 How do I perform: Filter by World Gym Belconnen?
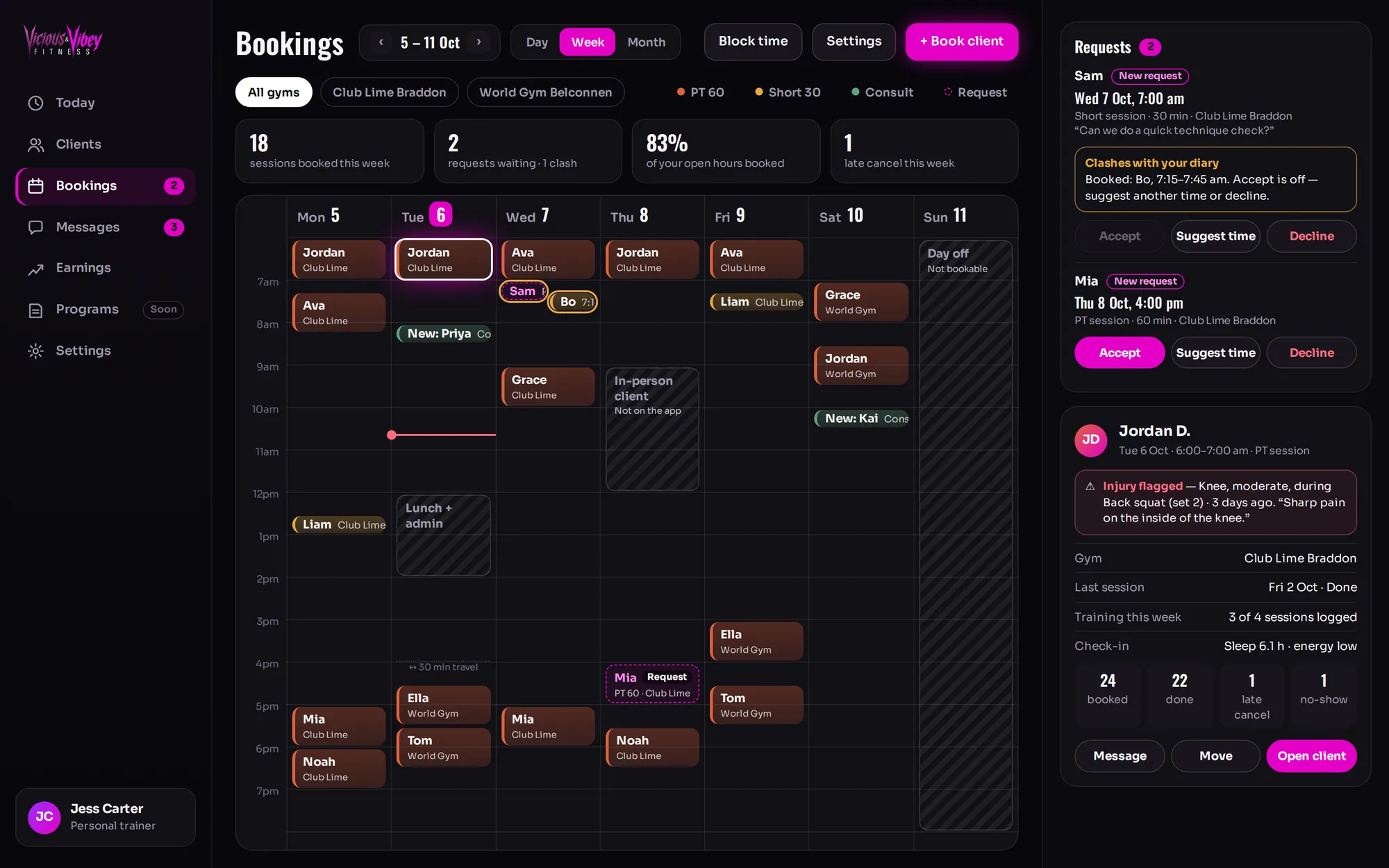[545, 92]
